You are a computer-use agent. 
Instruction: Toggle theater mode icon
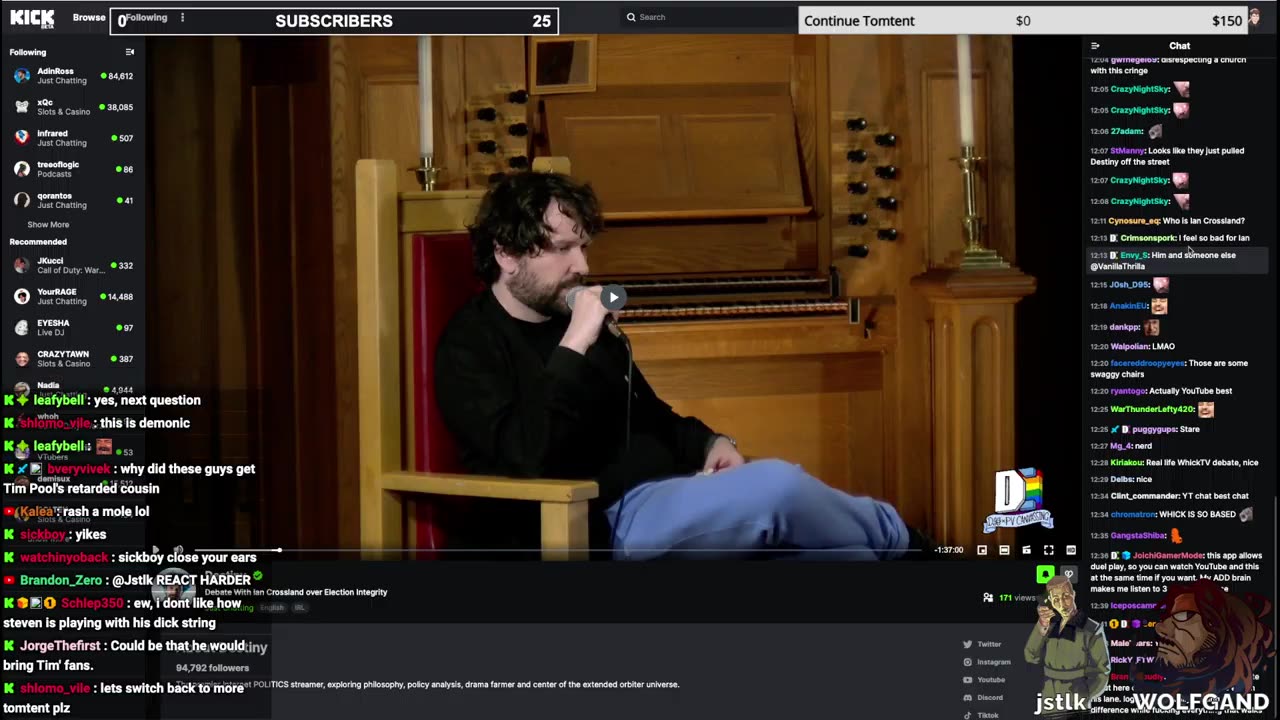point(1004,550)
